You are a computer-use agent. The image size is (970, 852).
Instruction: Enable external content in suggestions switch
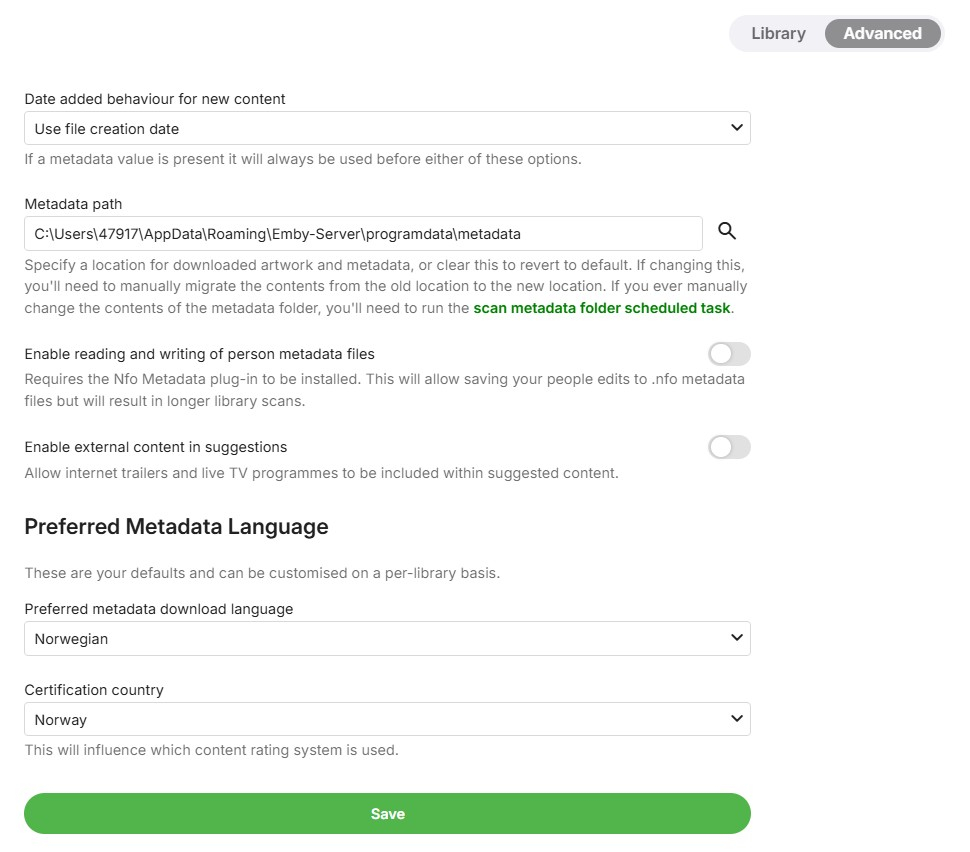tap(729, 447)
